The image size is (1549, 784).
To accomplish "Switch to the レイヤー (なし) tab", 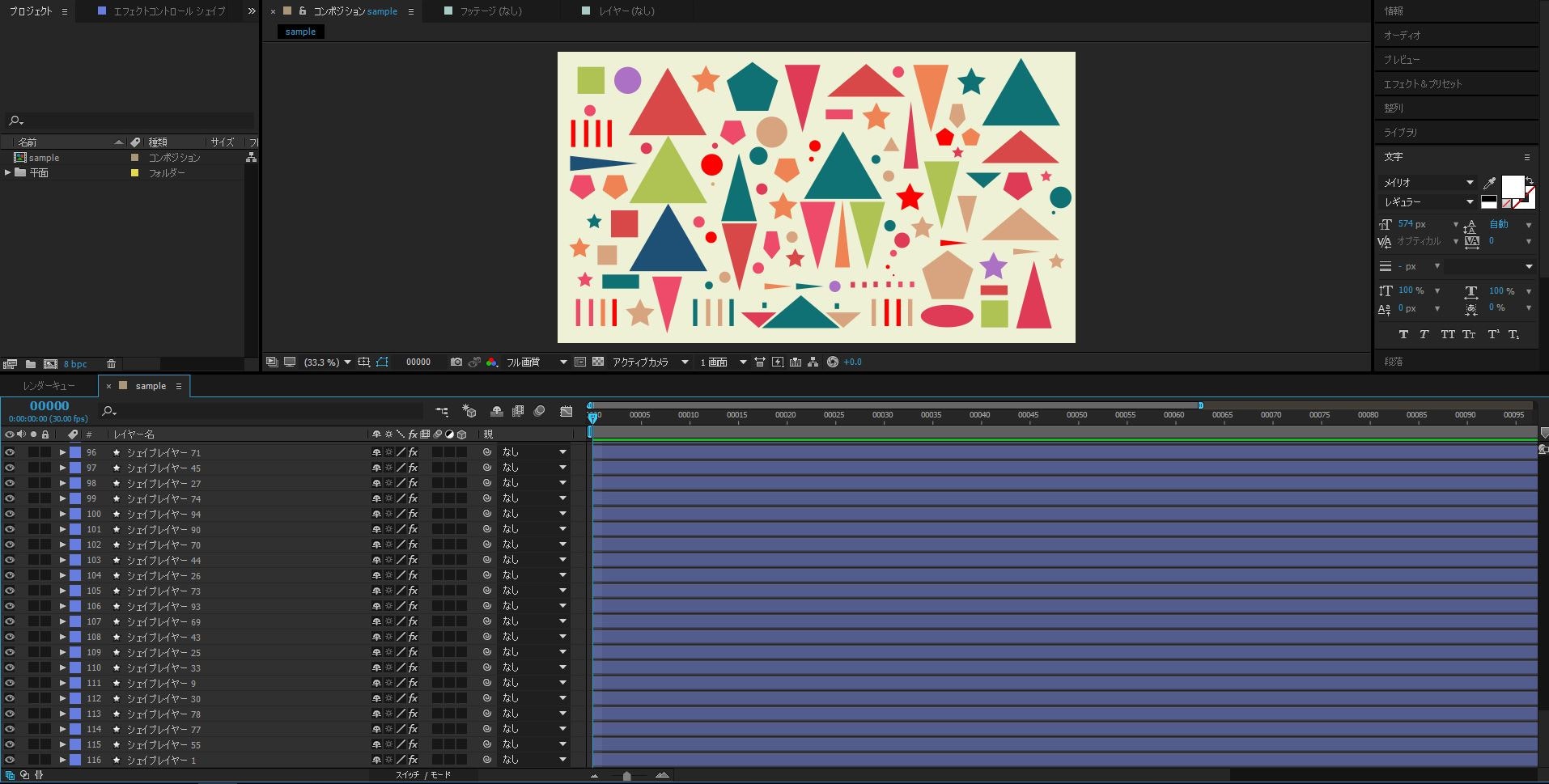I will (626, 11).
